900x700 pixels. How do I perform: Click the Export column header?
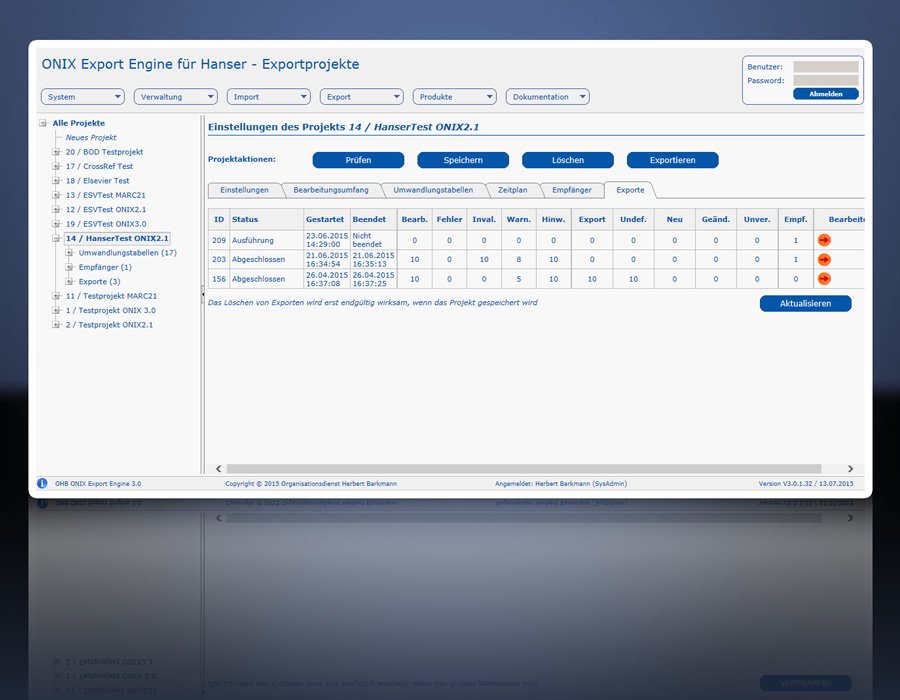(592, 219)
